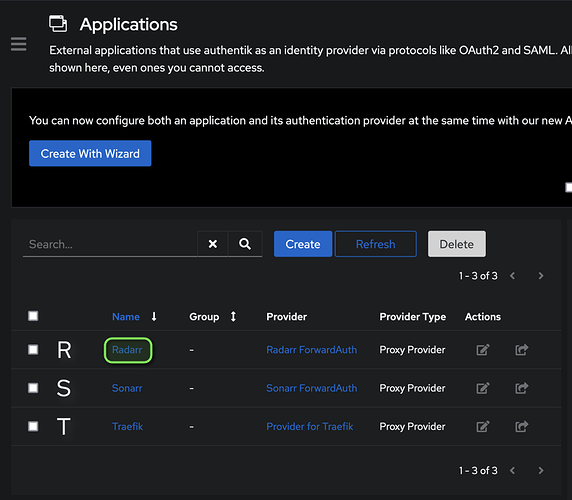
Task: Focus the Search input field
Action: click(x=110, y=244)
